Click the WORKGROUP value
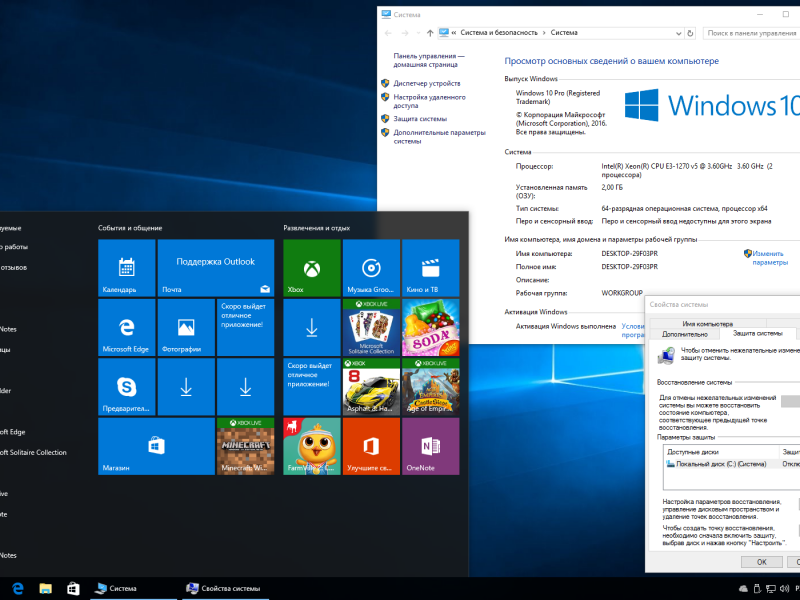Screen dimensions: 800x600 point(622,293)
